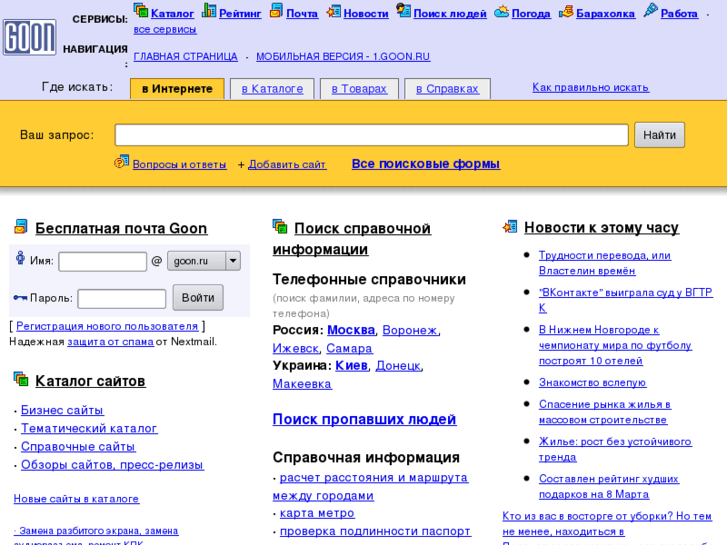Open Регистрация нового пользователя link
Viewport: 727px width, 545px height.
108,326
